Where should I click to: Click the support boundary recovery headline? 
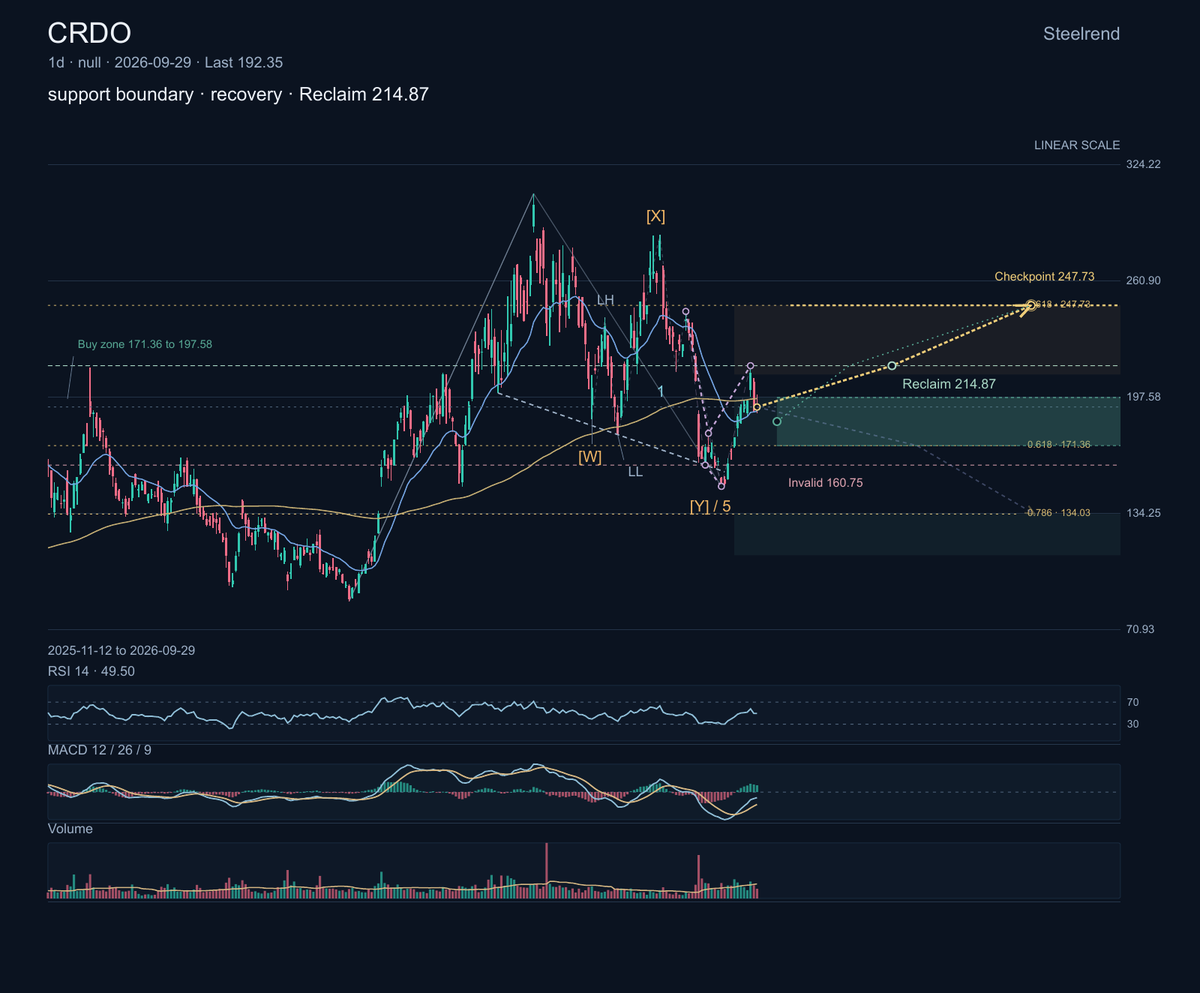pos(238,94)
